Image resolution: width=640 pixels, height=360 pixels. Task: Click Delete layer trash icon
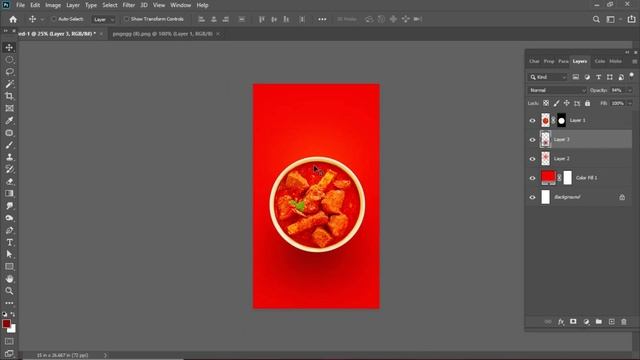tap(624, 322)
